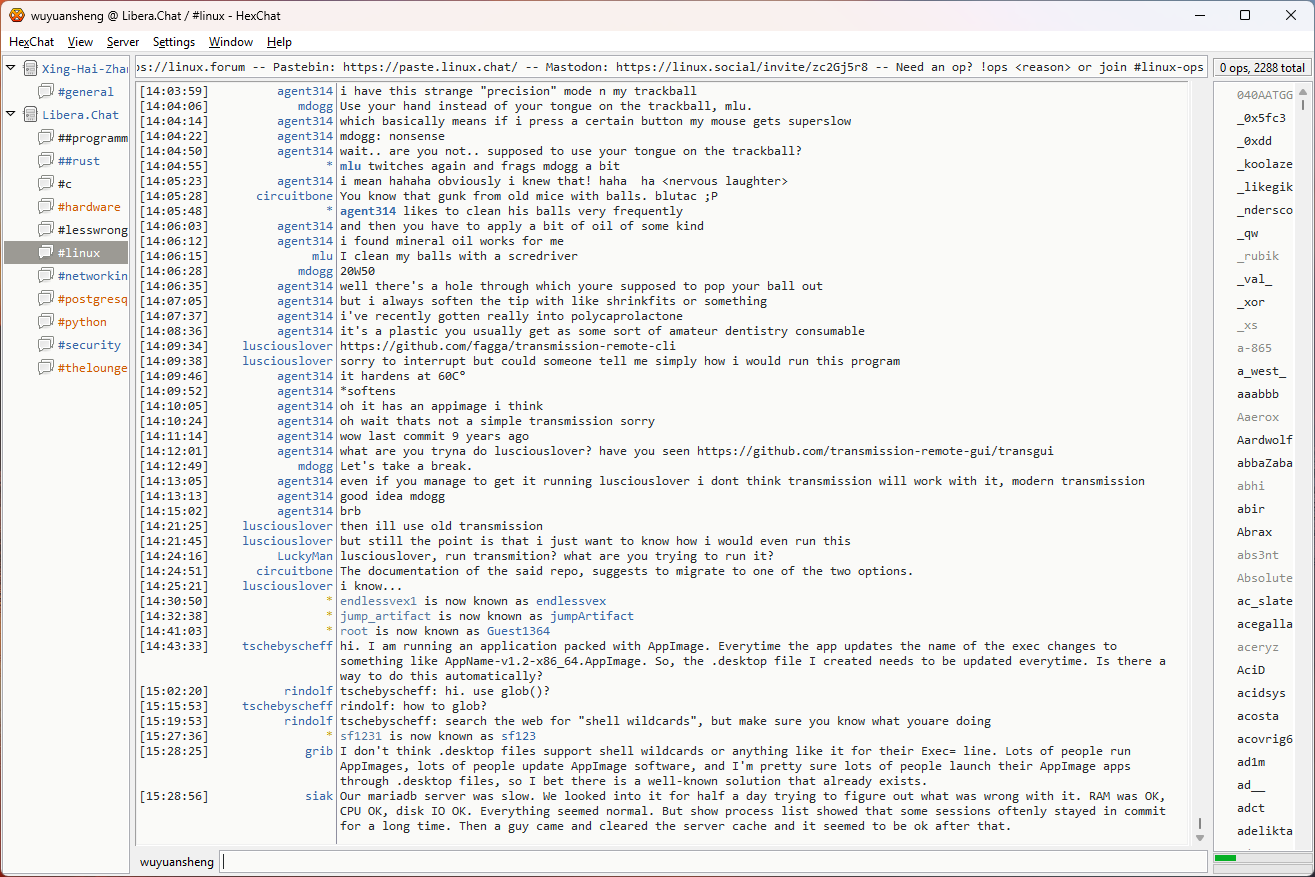Image resolution: width=1315 pixels, height=877 pixels.
Task: Click the channel icon beside #python
Action: (x=46, y=322)
